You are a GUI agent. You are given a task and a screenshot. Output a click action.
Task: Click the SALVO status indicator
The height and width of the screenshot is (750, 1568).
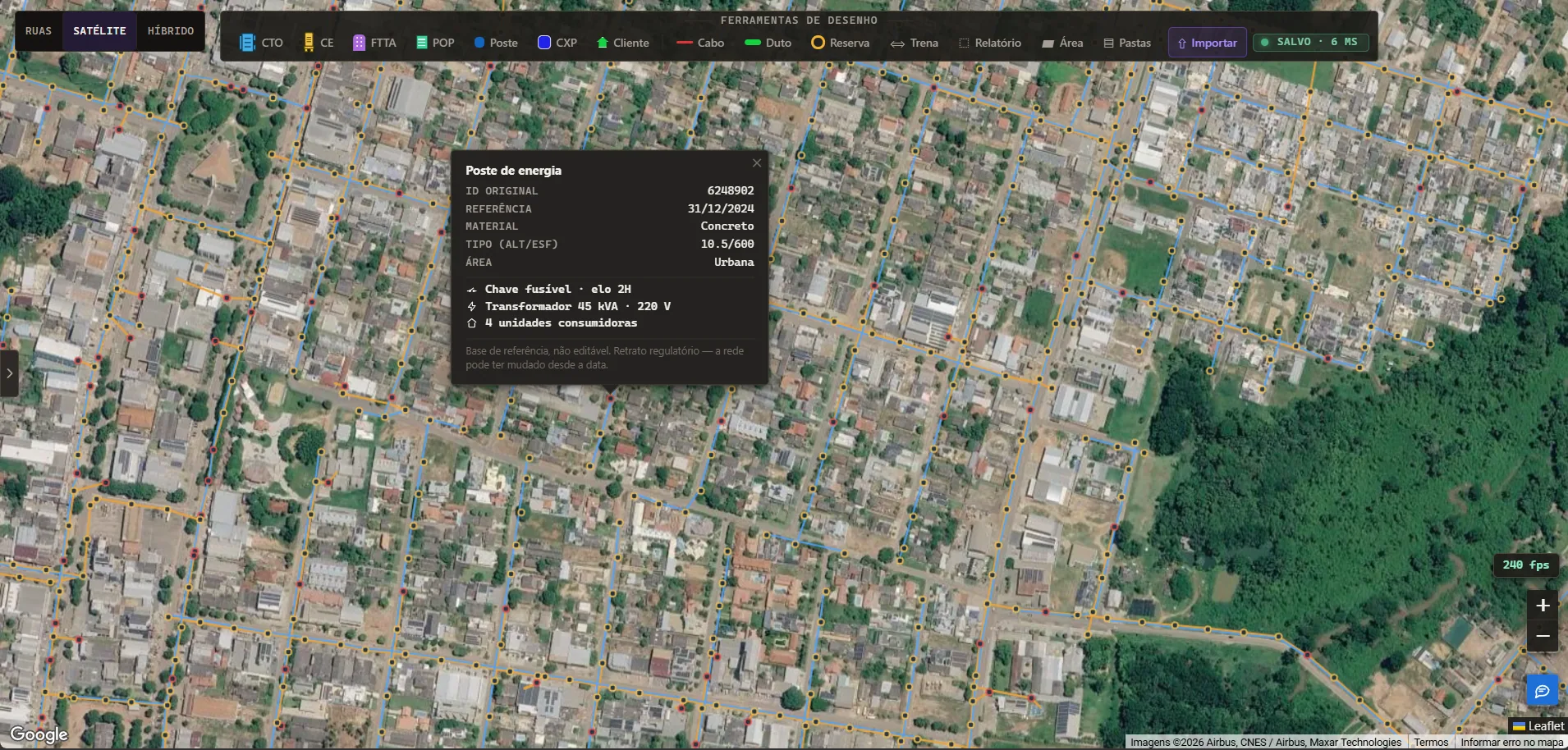[1310, 42]
